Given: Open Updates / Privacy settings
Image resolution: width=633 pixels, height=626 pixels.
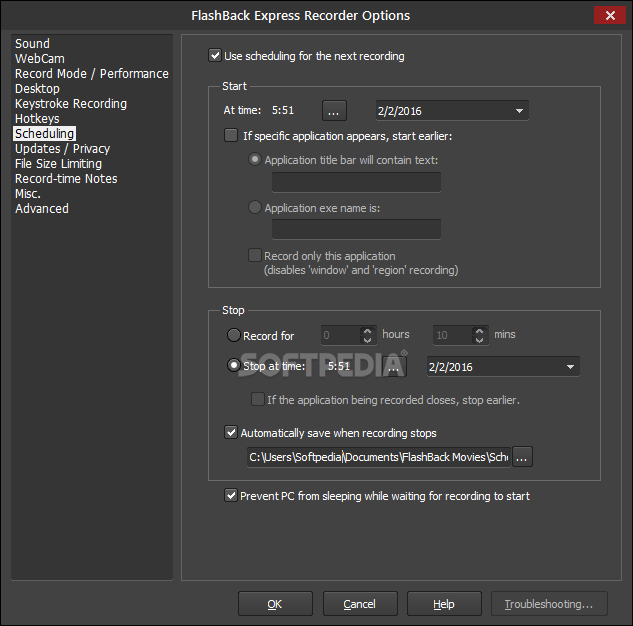Looking at the screenshot, I should click(62, 149).
